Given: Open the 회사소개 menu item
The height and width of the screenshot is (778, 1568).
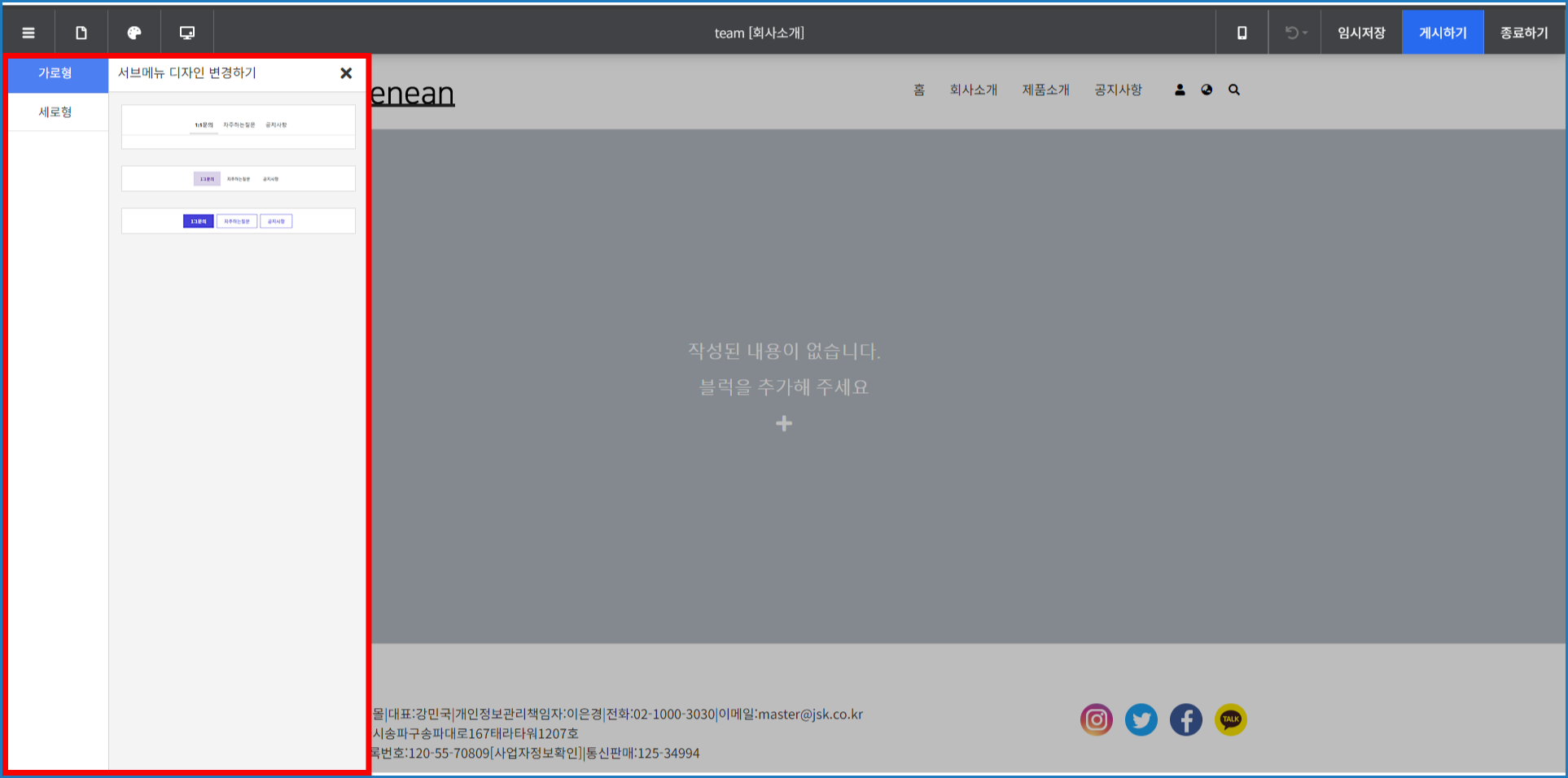Looking at the screenshot, I should coord(973,90).
